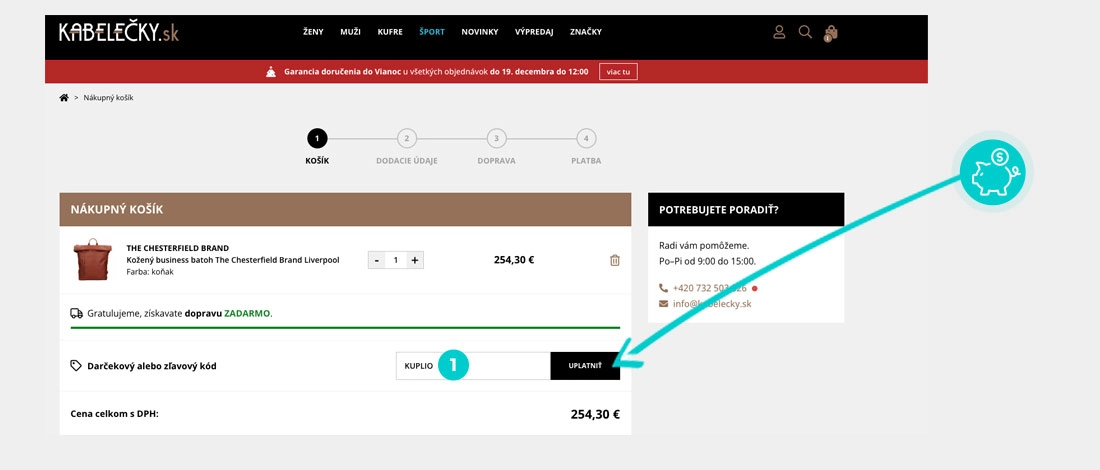Click the +420 phone number link
Viewport: 1100px width, 470px height.
tap(709, 288)
